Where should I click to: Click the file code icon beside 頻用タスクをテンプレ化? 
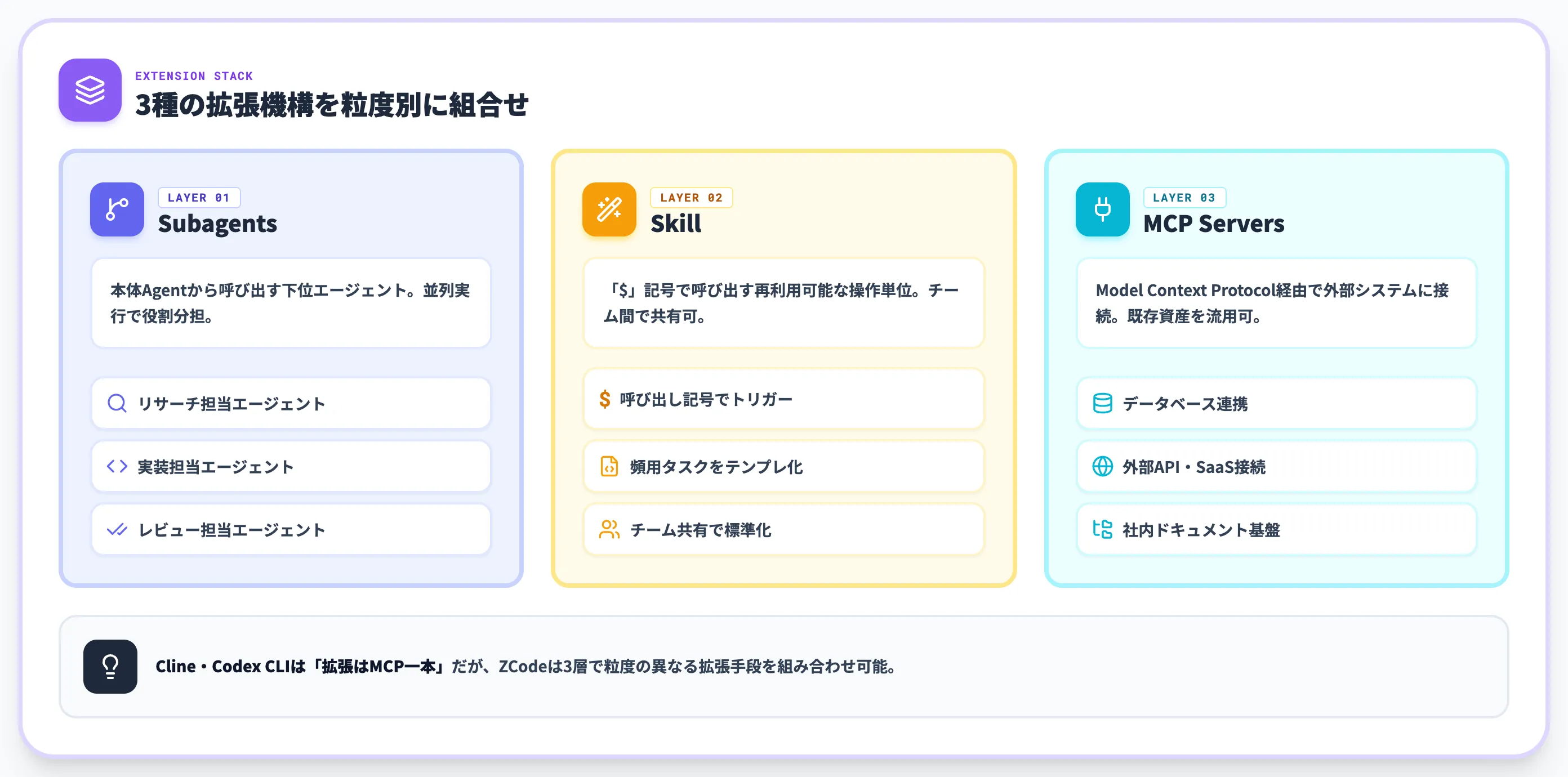coord(609,466)
